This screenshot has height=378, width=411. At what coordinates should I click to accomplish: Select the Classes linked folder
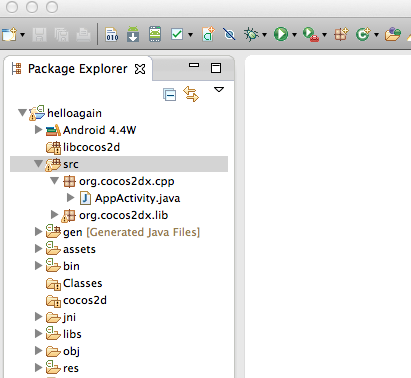(83, 283)
